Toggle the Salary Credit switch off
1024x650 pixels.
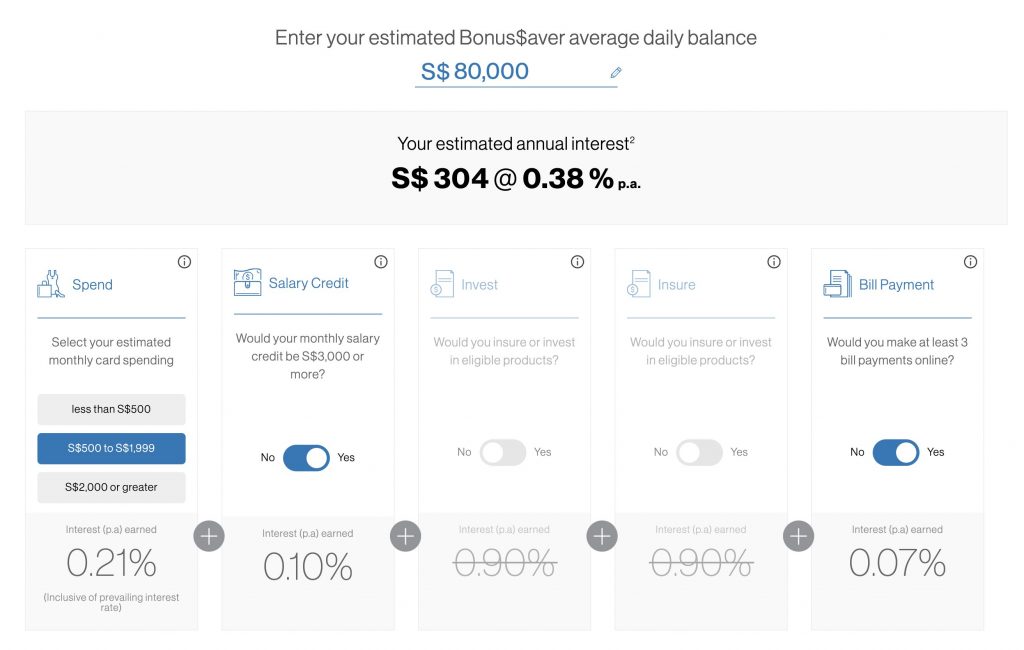click(306, 458)
